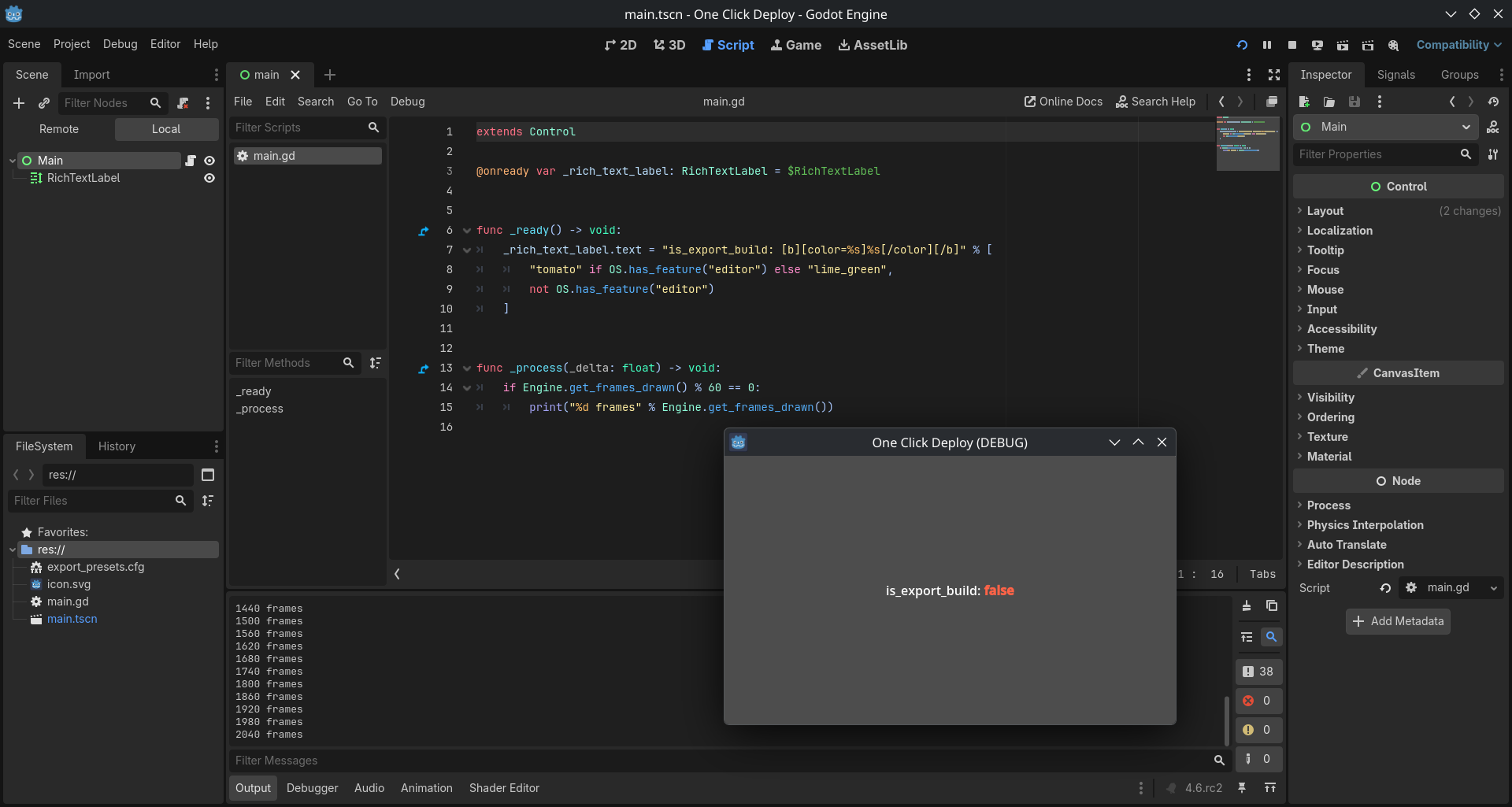Copy the output log selection
Screen dimensions: 1512x807
[x=1272, y=605]
